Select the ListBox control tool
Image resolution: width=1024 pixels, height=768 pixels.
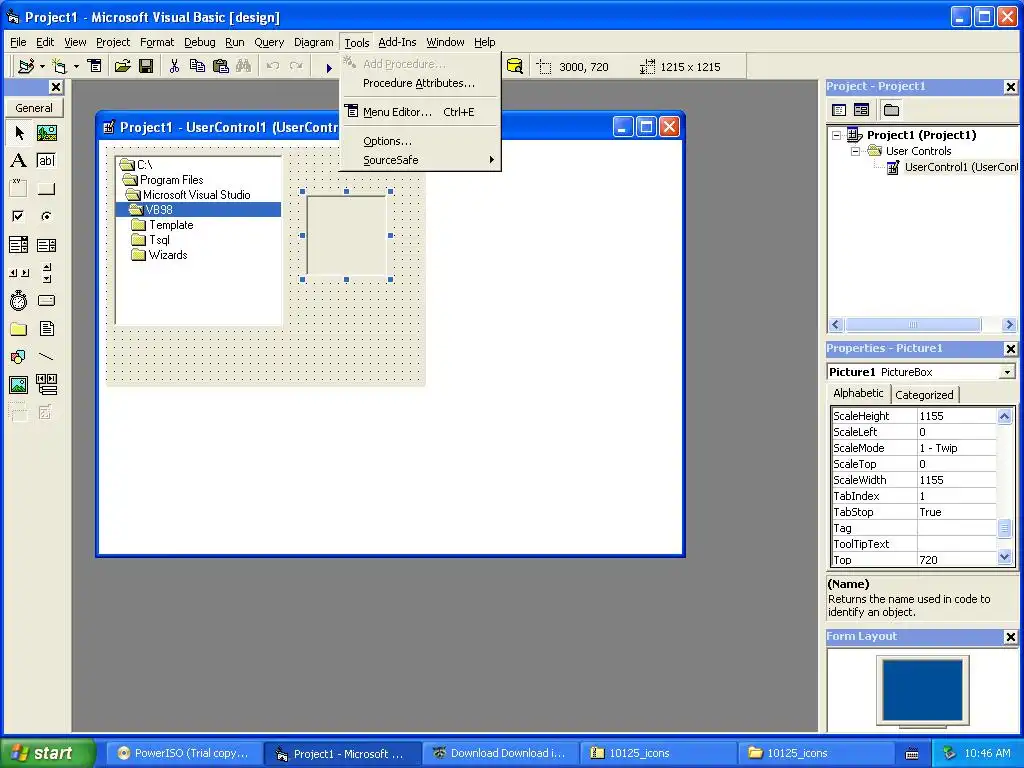click(46, 245)
